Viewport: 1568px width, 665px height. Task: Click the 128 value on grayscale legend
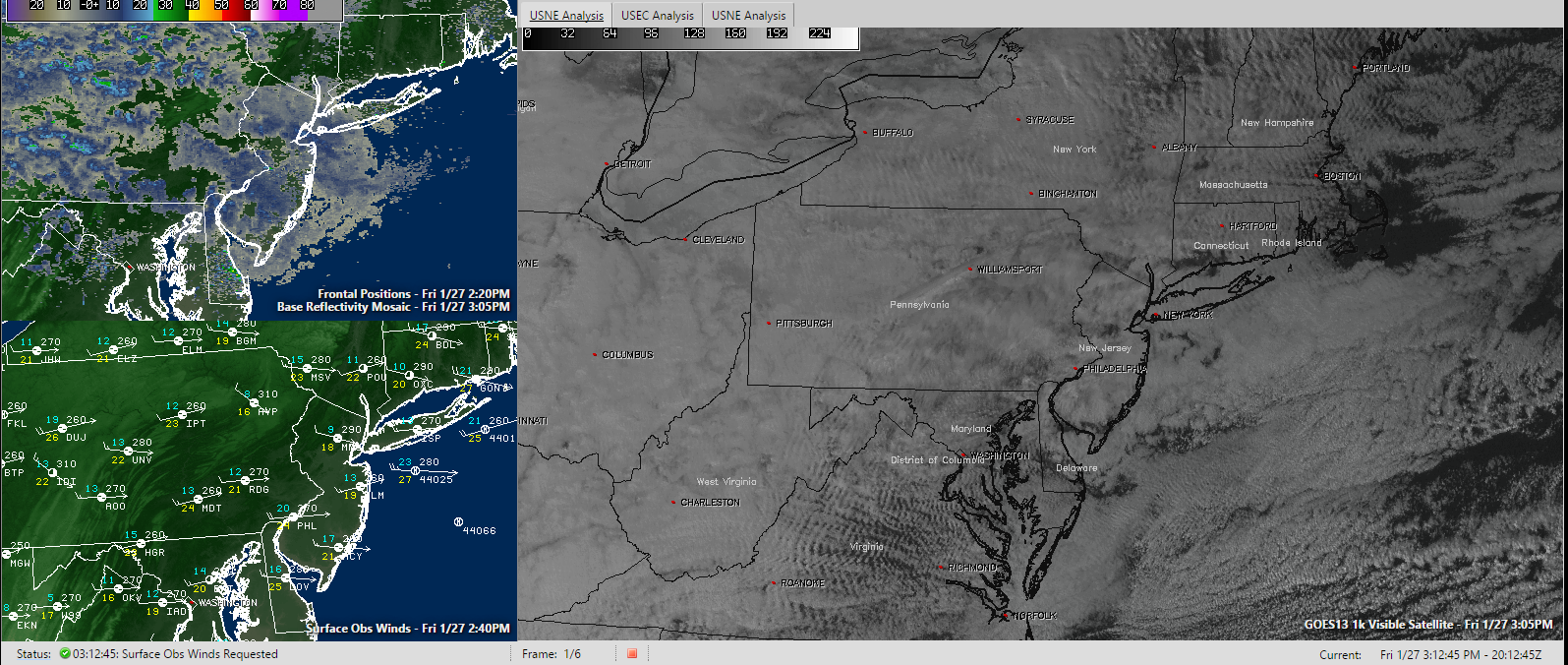tap(694, 33)
